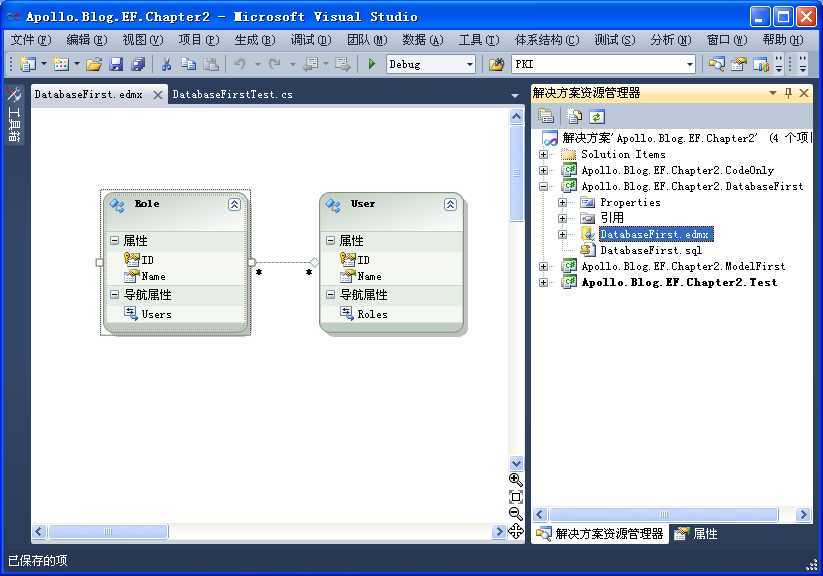Click Show All Files icon in Solution Explorer
The width and height of the screenshot is (823, 576).
pyautogui.click(x=575, y=117)
